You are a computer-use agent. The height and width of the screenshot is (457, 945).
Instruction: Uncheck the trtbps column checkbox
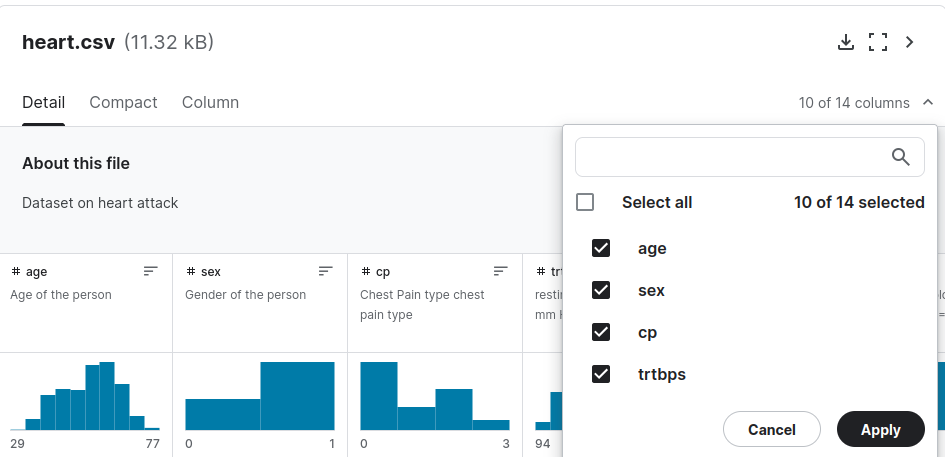601,374
